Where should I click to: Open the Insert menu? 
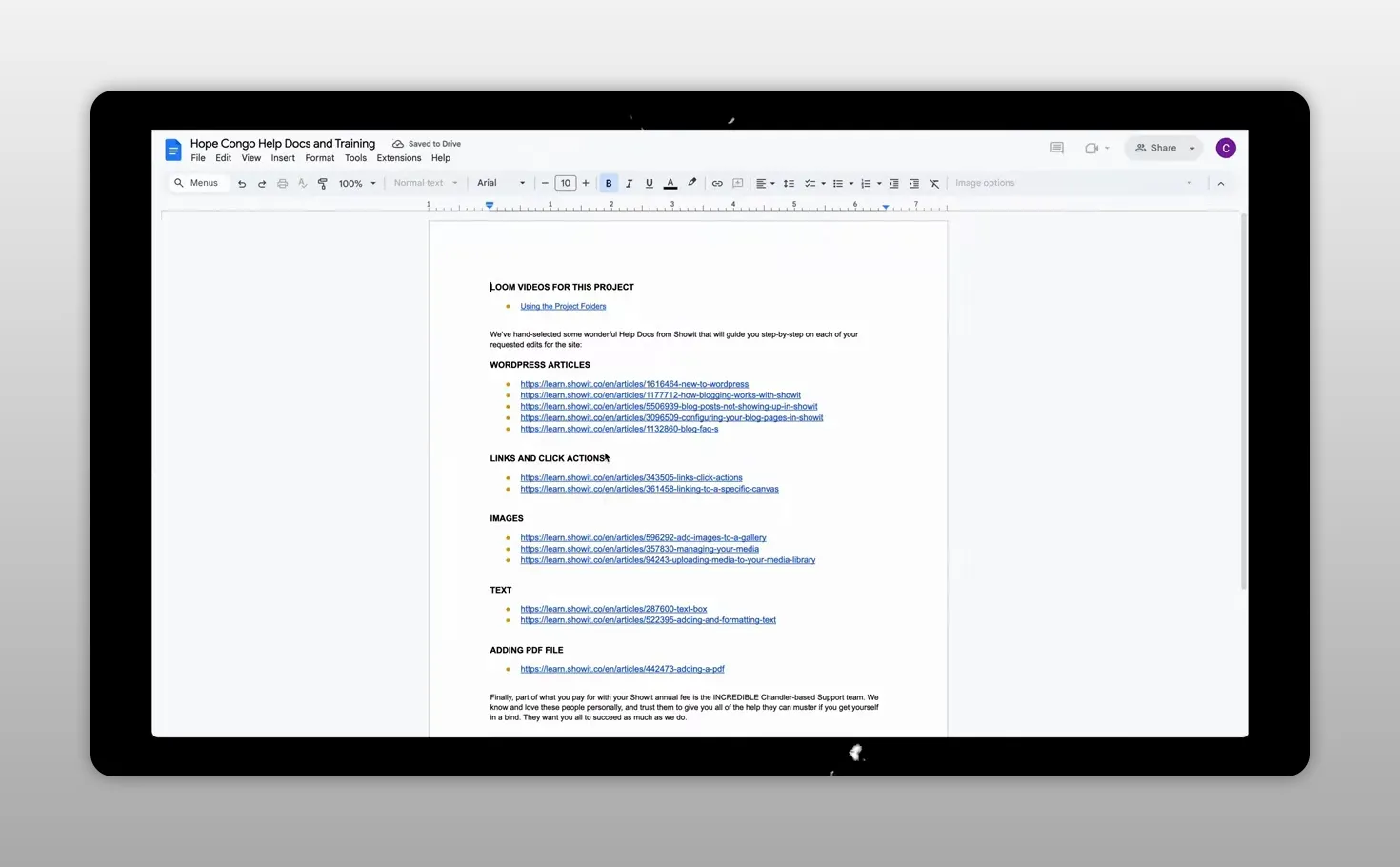(x=283, y=158)
